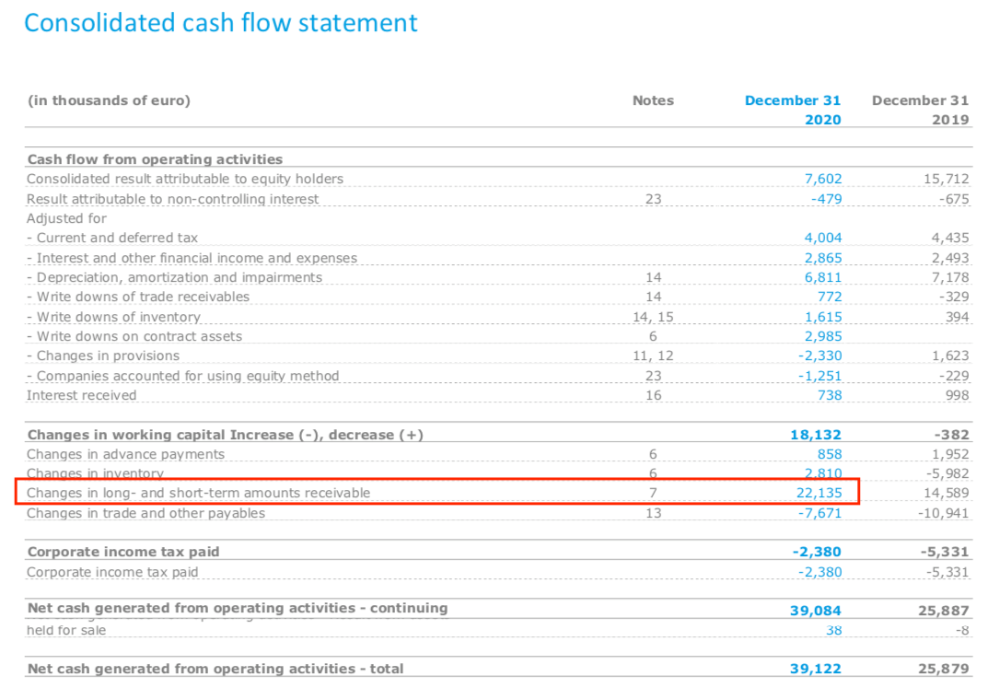Screen dimensions: 1000x688
Task: Open note 23 beside non-controlling interest
Action: point(653,199)
